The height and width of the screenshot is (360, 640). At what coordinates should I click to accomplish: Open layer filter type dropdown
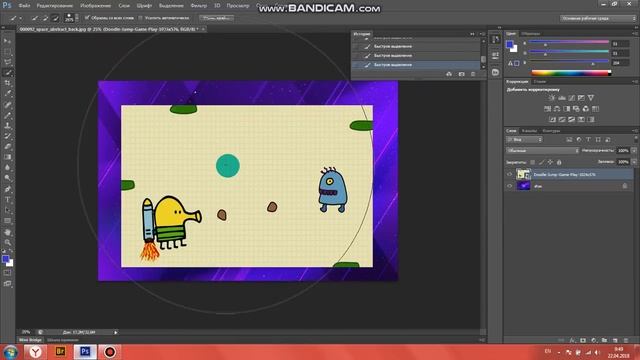click(524, 140)
